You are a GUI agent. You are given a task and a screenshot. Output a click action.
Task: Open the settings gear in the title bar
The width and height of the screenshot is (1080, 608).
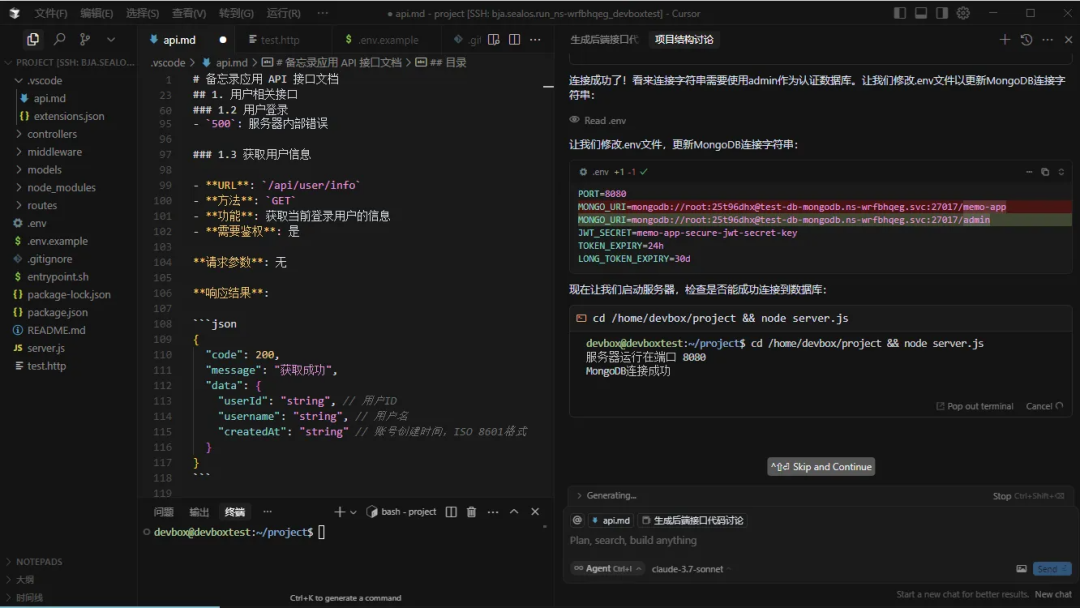[964, 12]
